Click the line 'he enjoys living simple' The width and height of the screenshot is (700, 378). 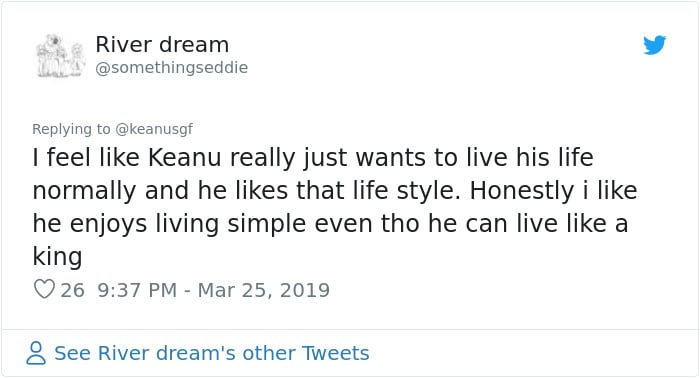coord(169,224)
